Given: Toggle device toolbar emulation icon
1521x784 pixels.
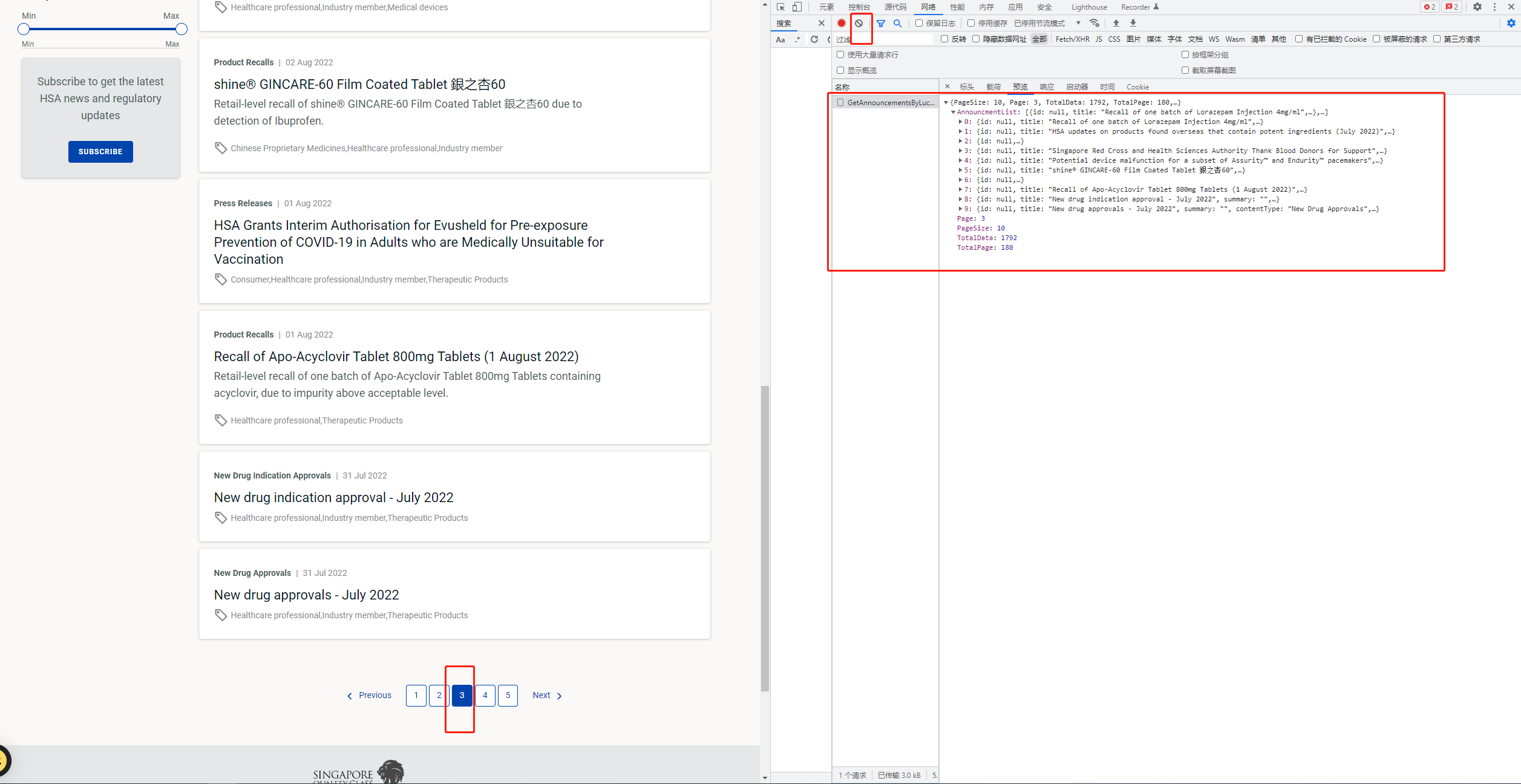Looking at the screenshot, I should (x=797, y=7).
